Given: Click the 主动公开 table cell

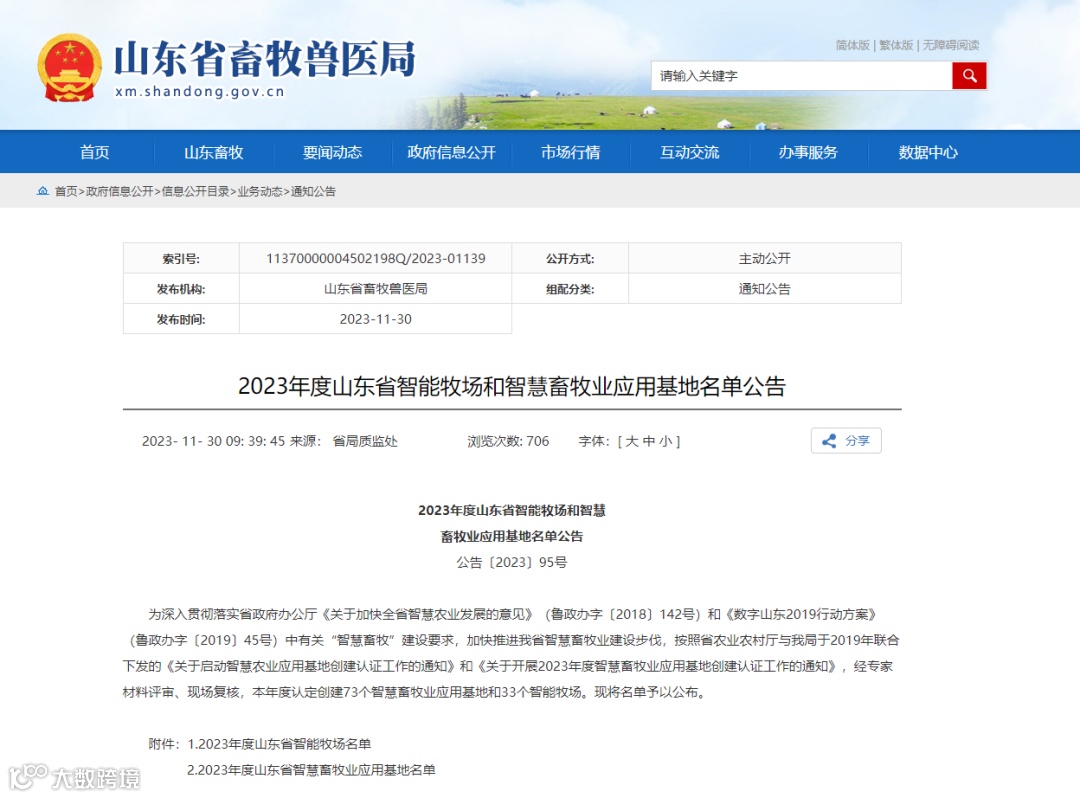Looking at the screenshot, I should (x=765, y=258).
